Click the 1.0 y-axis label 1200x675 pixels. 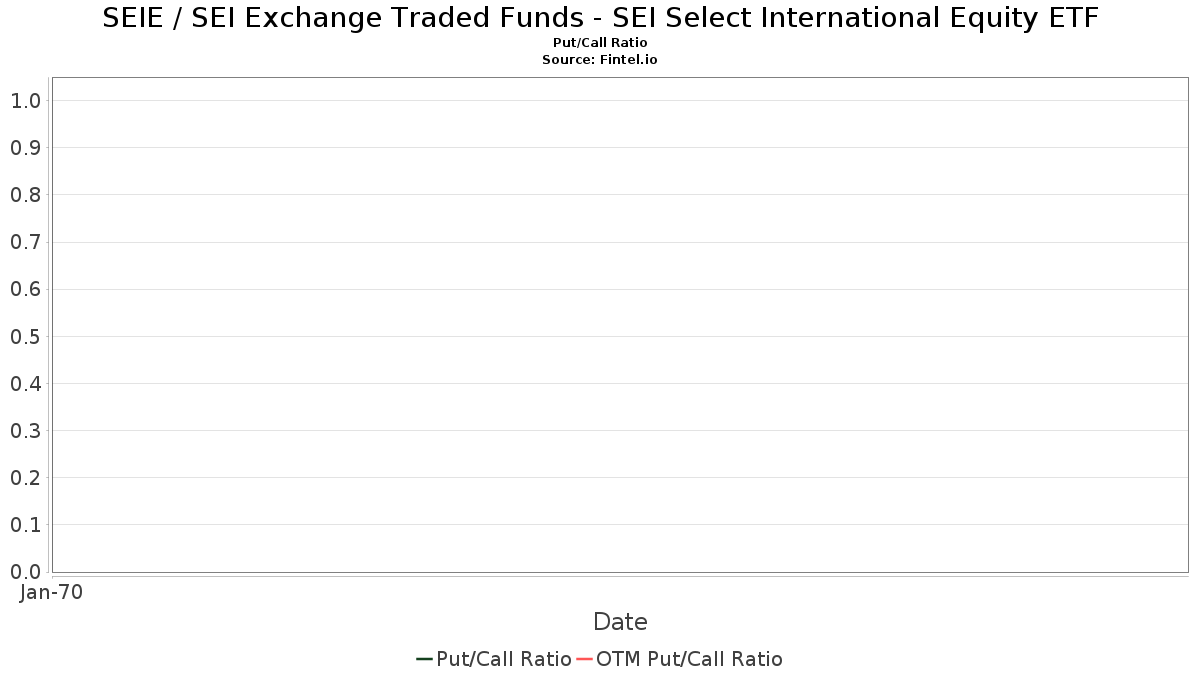coord(25,101)
